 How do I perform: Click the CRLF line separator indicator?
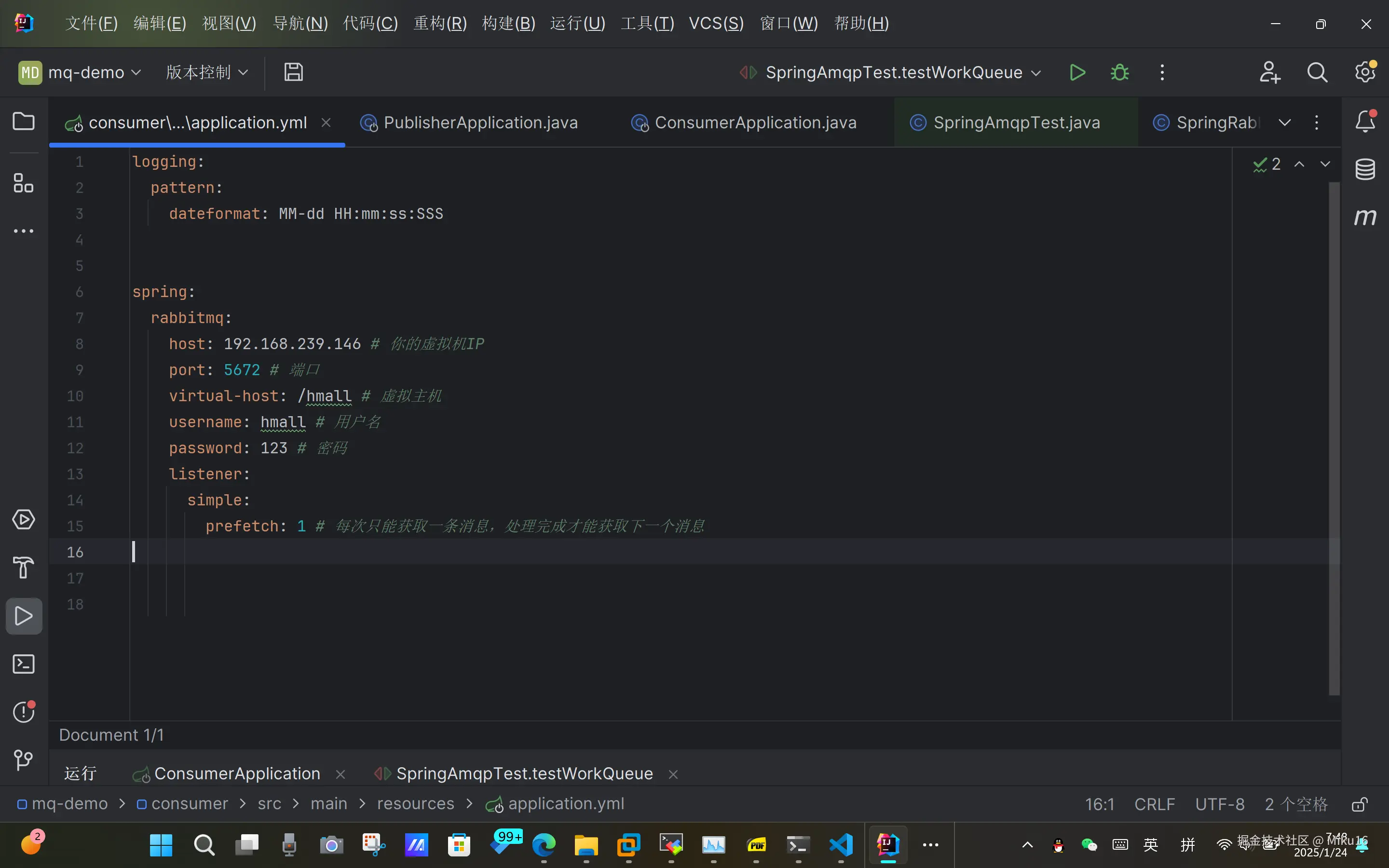(x=1154, y=804)
